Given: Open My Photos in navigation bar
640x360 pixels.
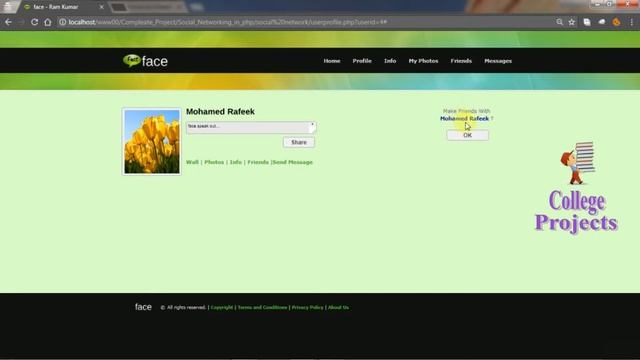Looking at the screenshot, I should click(423, 61).
